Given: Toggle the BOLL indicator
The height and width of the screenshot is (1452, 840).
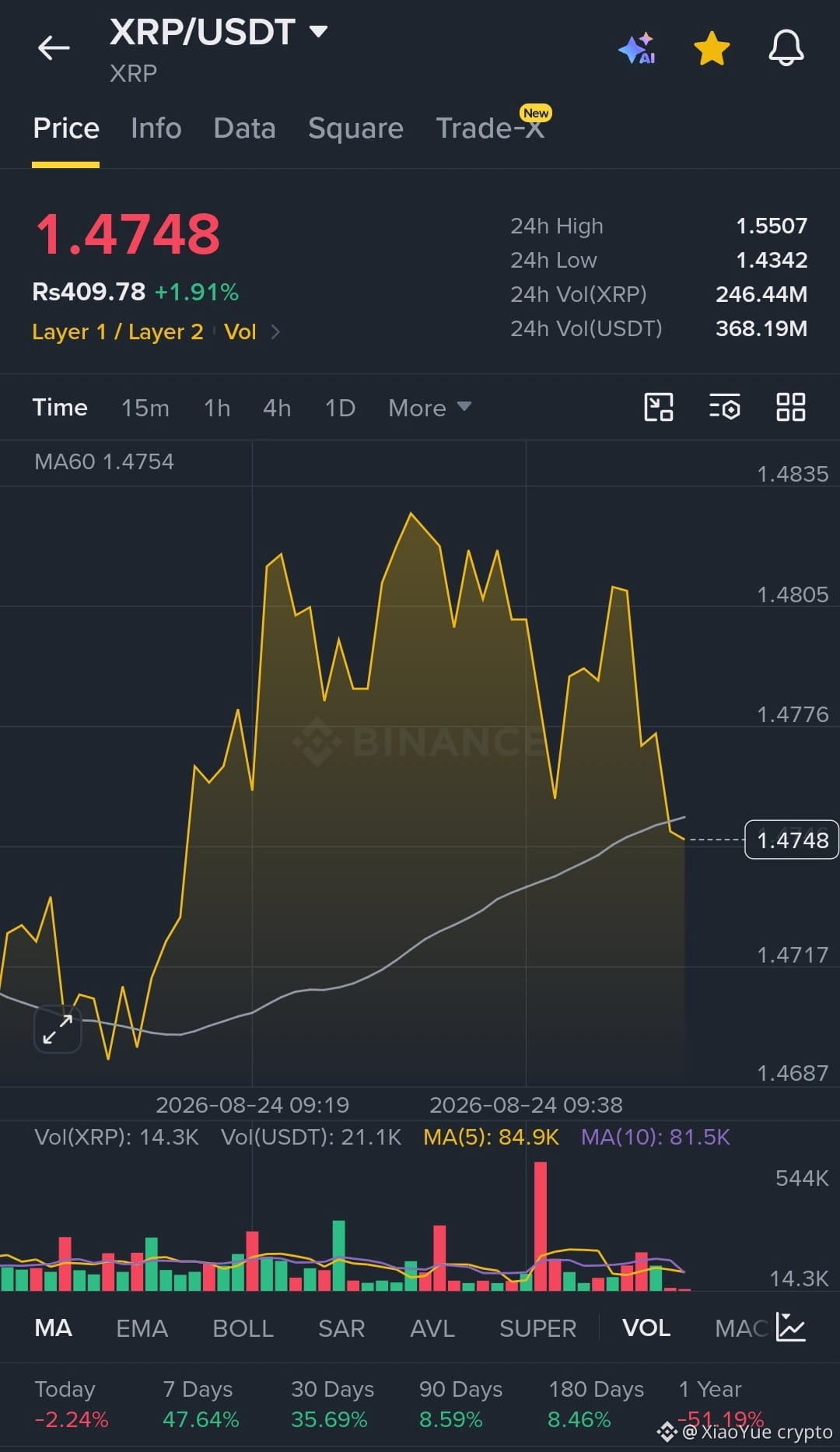Looking at the screenshot, I should (x=243, y=1328).
